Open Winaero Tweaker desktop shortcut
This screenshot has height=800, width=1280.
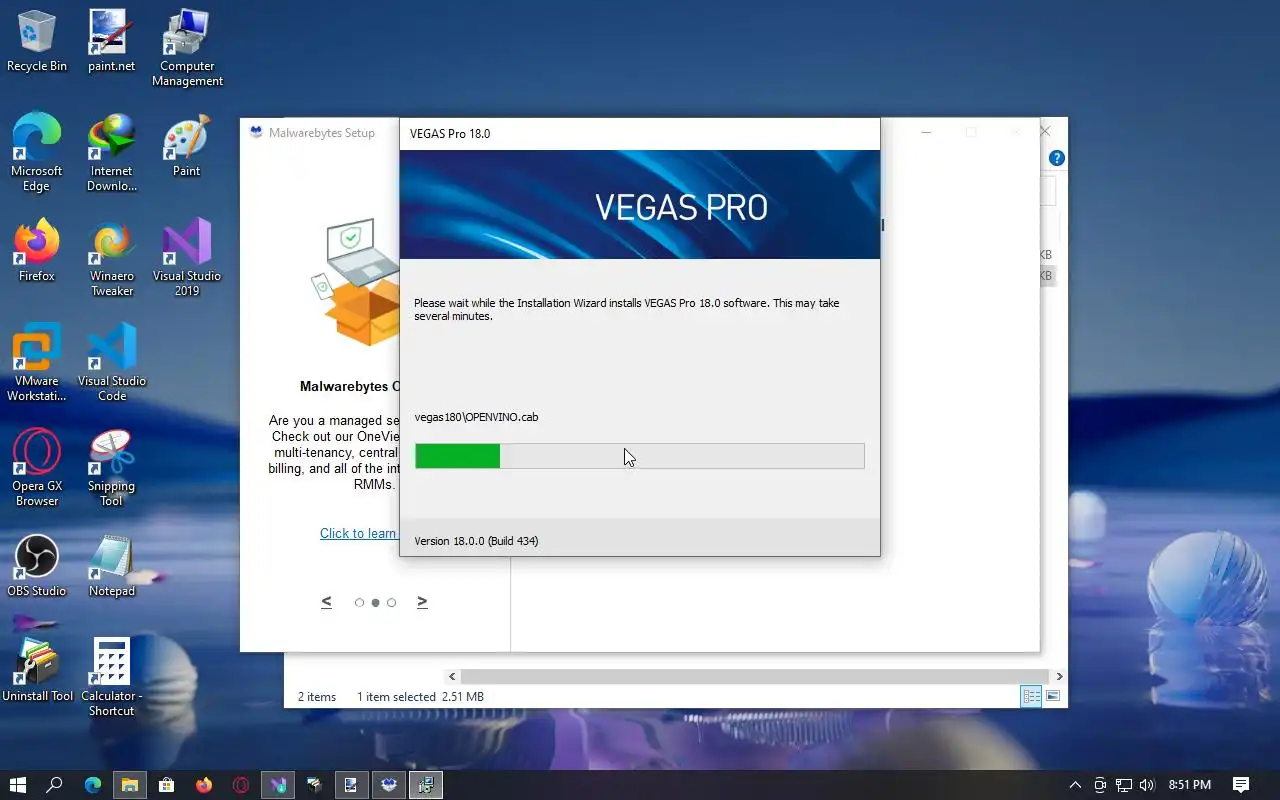(112, 258)
